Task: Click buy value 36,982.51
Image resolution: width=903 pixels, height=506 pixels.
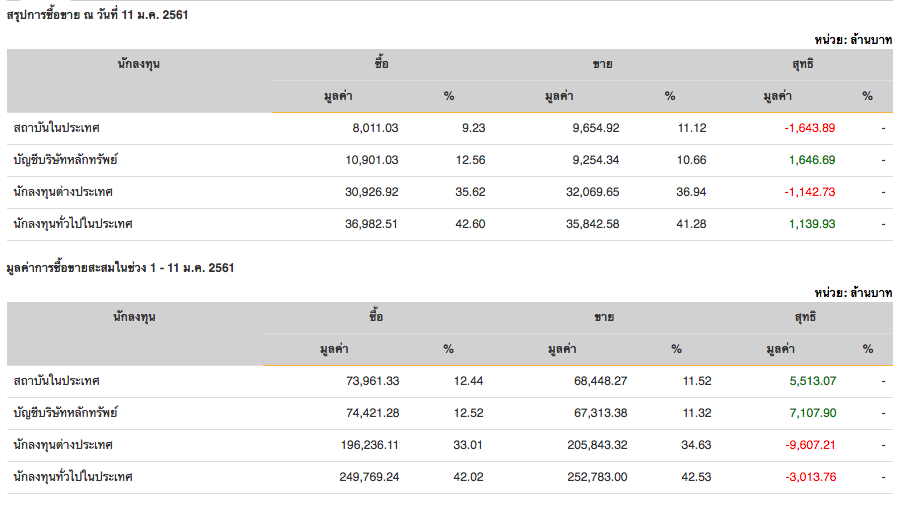Action: click(x=371, y=224)
